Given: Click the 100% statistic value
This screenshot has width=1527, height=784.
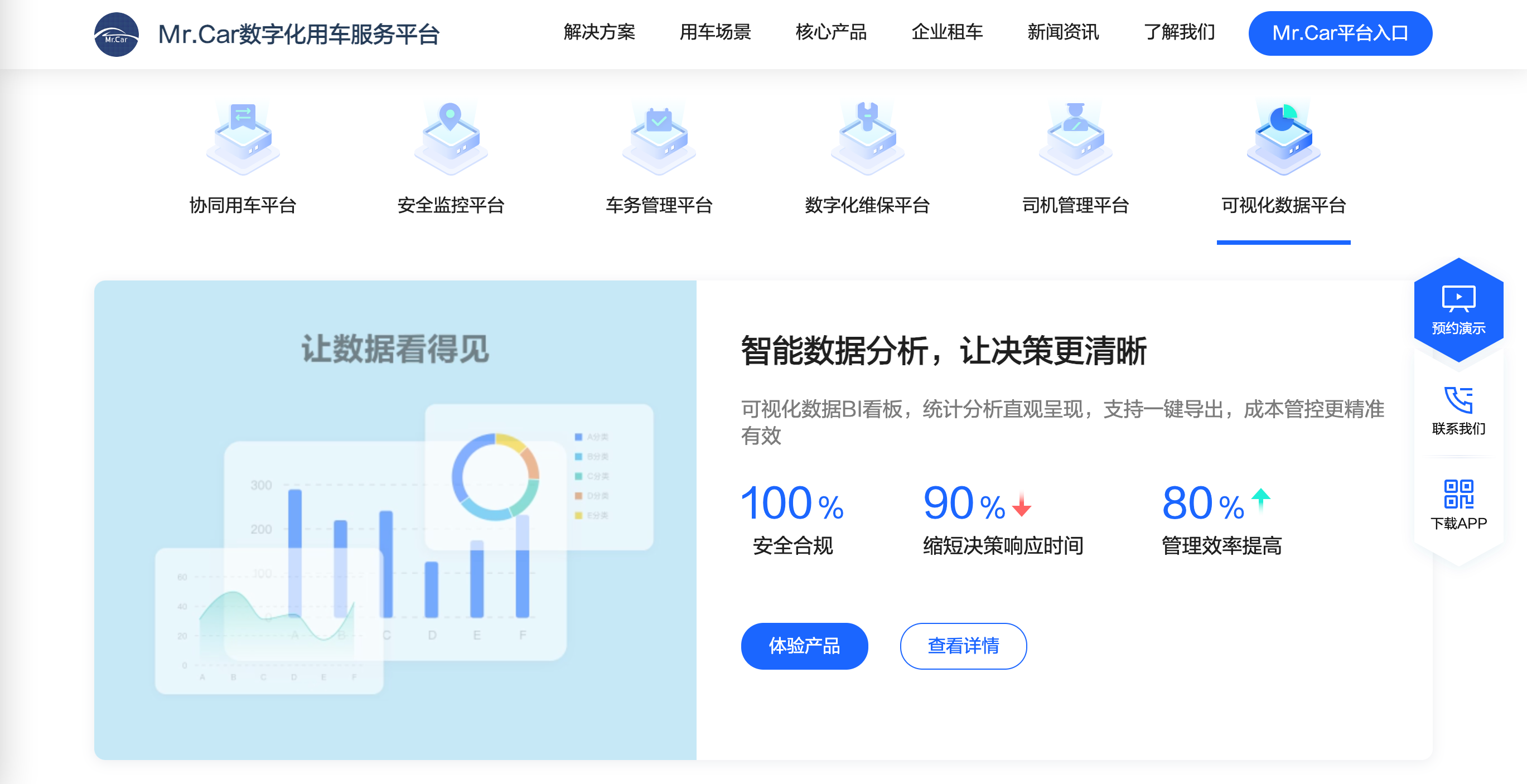Looking at the screenshot, I should [x=792, y=503].
